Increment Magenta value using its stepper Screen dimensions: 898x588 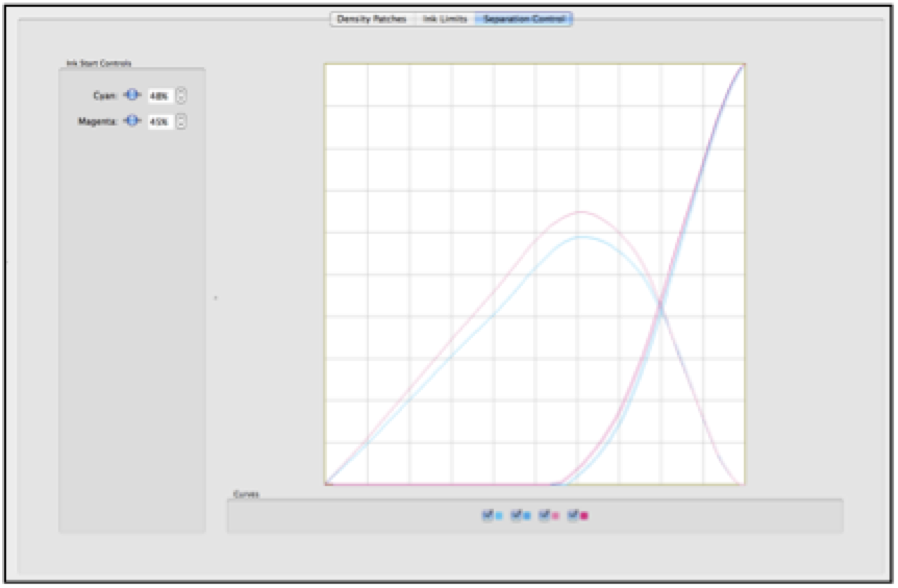pos(182,117)
